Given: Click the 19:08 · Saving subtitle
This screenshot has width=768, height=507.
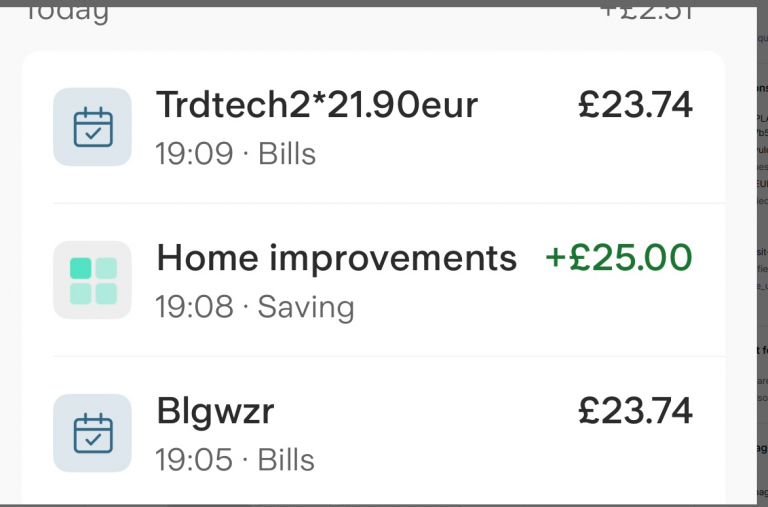Looking at the screenshot, I should (x=255, y=307).
